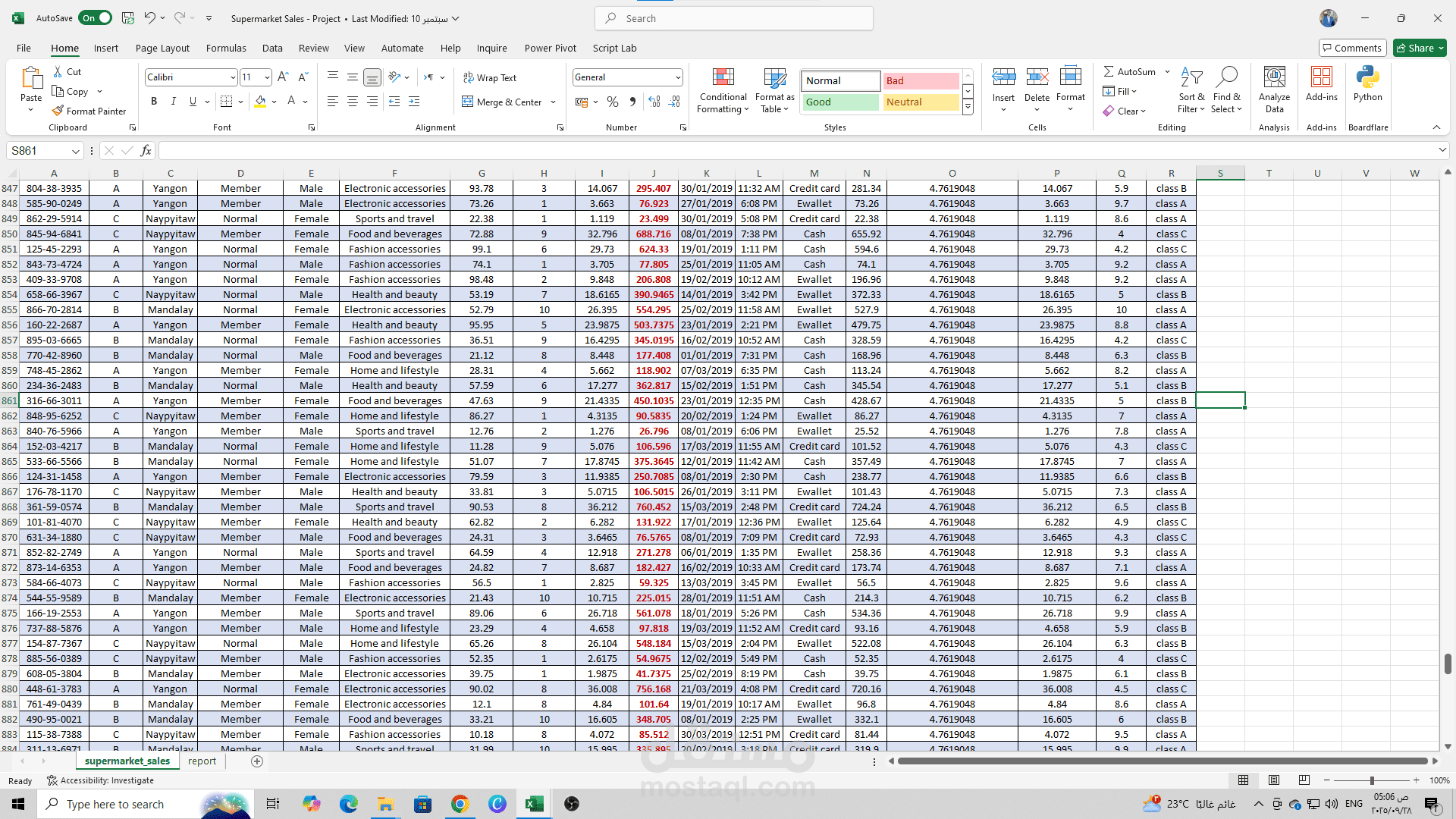Open the Formulas ribbon tab
Viewport: 1456px width, 819px height.
pos(226,48)
